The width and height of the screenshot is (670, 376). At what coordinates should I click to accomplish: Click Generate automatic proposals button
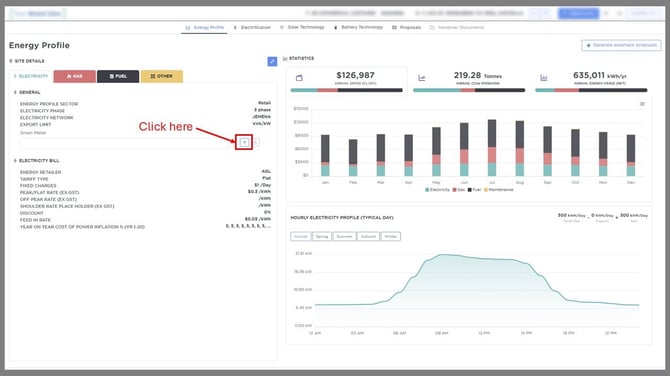621,45
